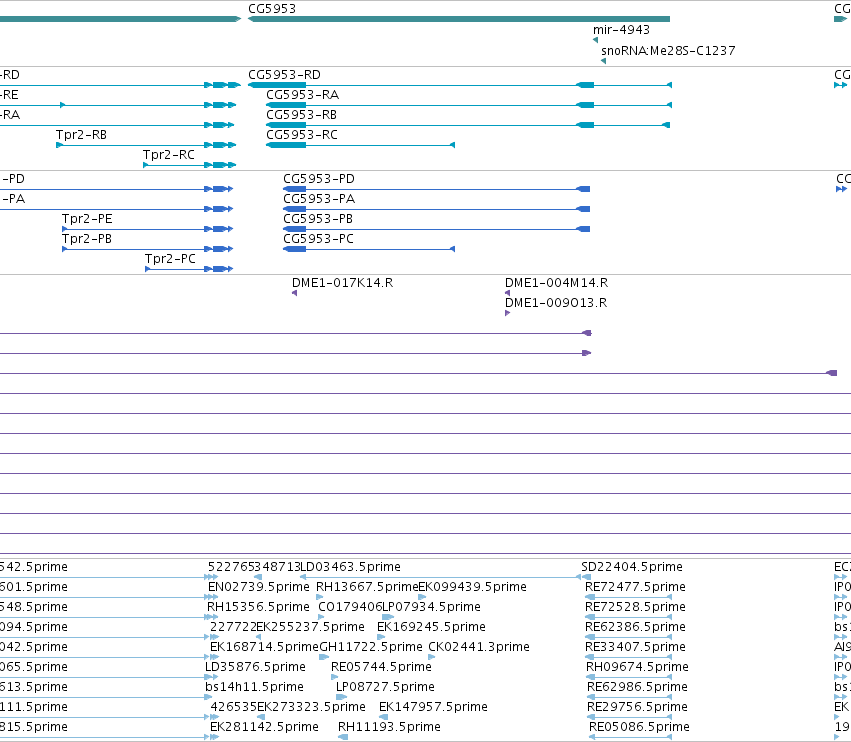
Task: Open the RE62986.5prime EST label
Action: pyautogui.click(x=637, y=687)
